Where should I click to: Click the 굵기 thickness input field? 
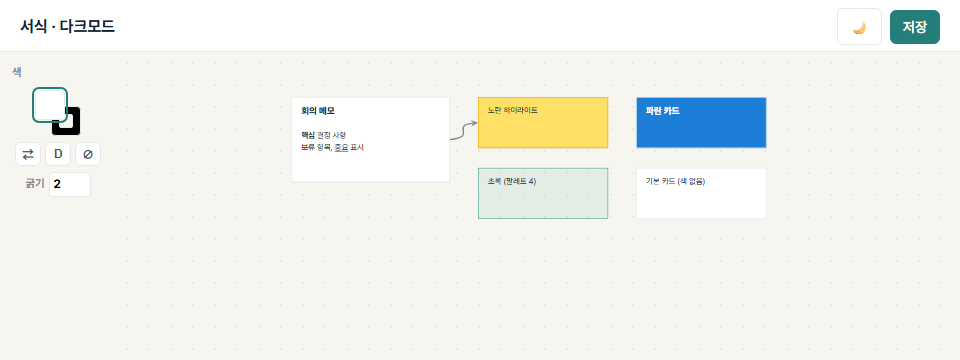(x=70, y=184)
